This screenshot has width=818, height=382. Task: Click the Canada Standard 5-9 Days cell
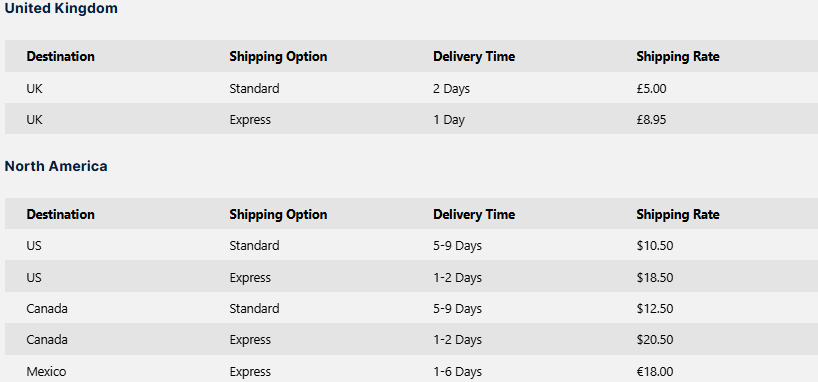pyautogui.click(x=458, y=308)
